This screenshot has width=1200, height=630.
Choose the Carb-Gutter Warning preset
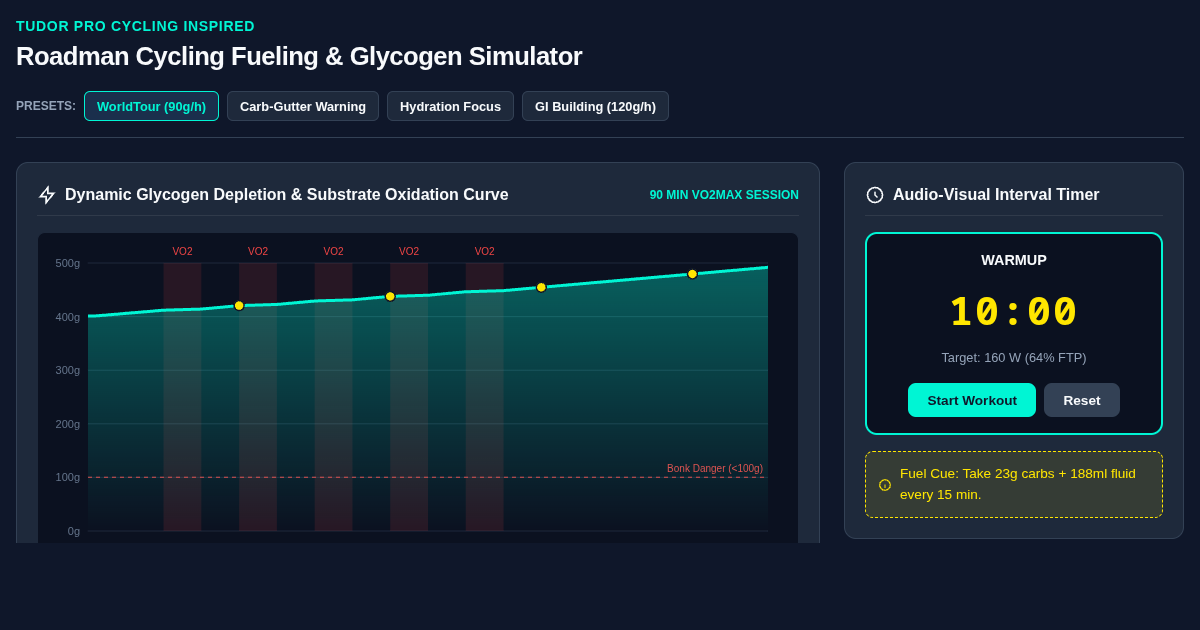pyautogui.click(x=303, y=106)
